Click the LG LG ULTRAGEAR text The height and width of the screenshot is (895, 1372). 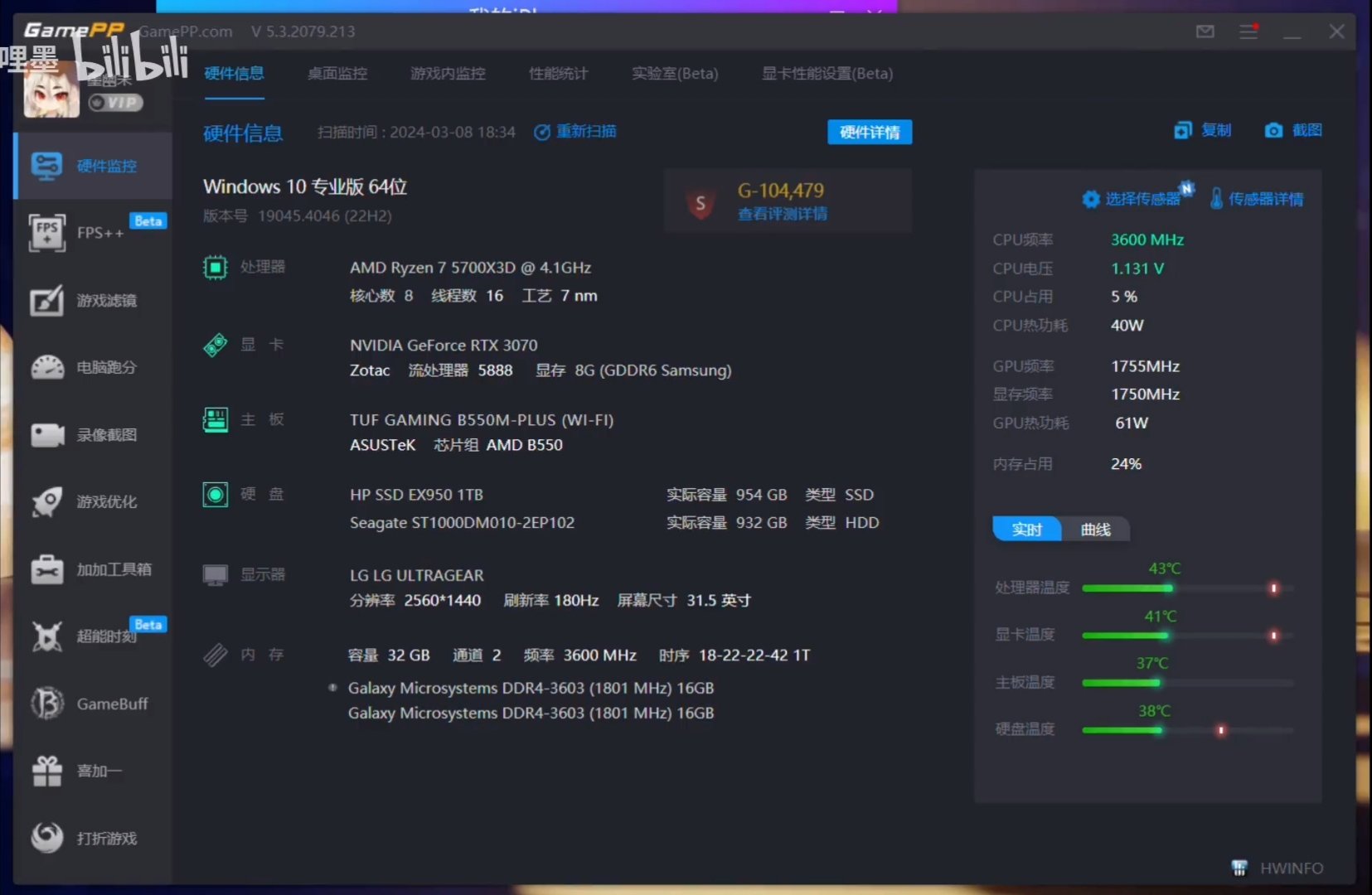[417, 575]
